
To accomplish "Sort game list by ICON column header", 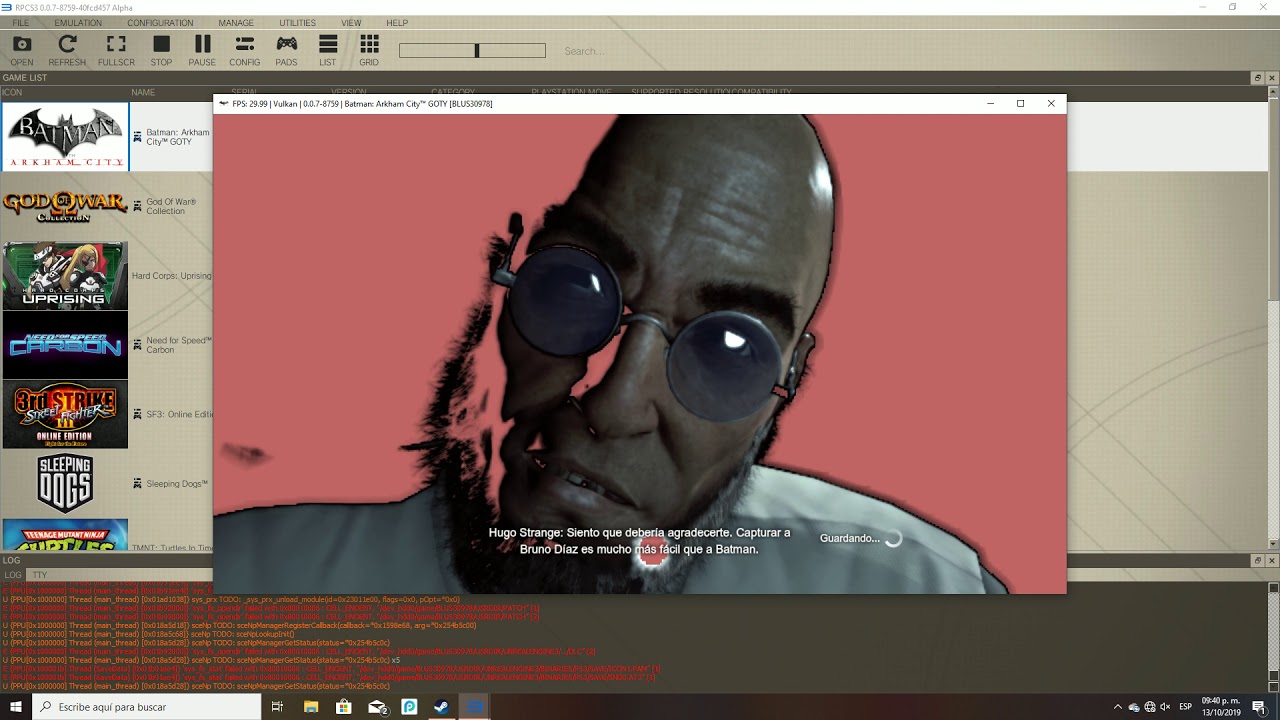I will coord(12,93).
